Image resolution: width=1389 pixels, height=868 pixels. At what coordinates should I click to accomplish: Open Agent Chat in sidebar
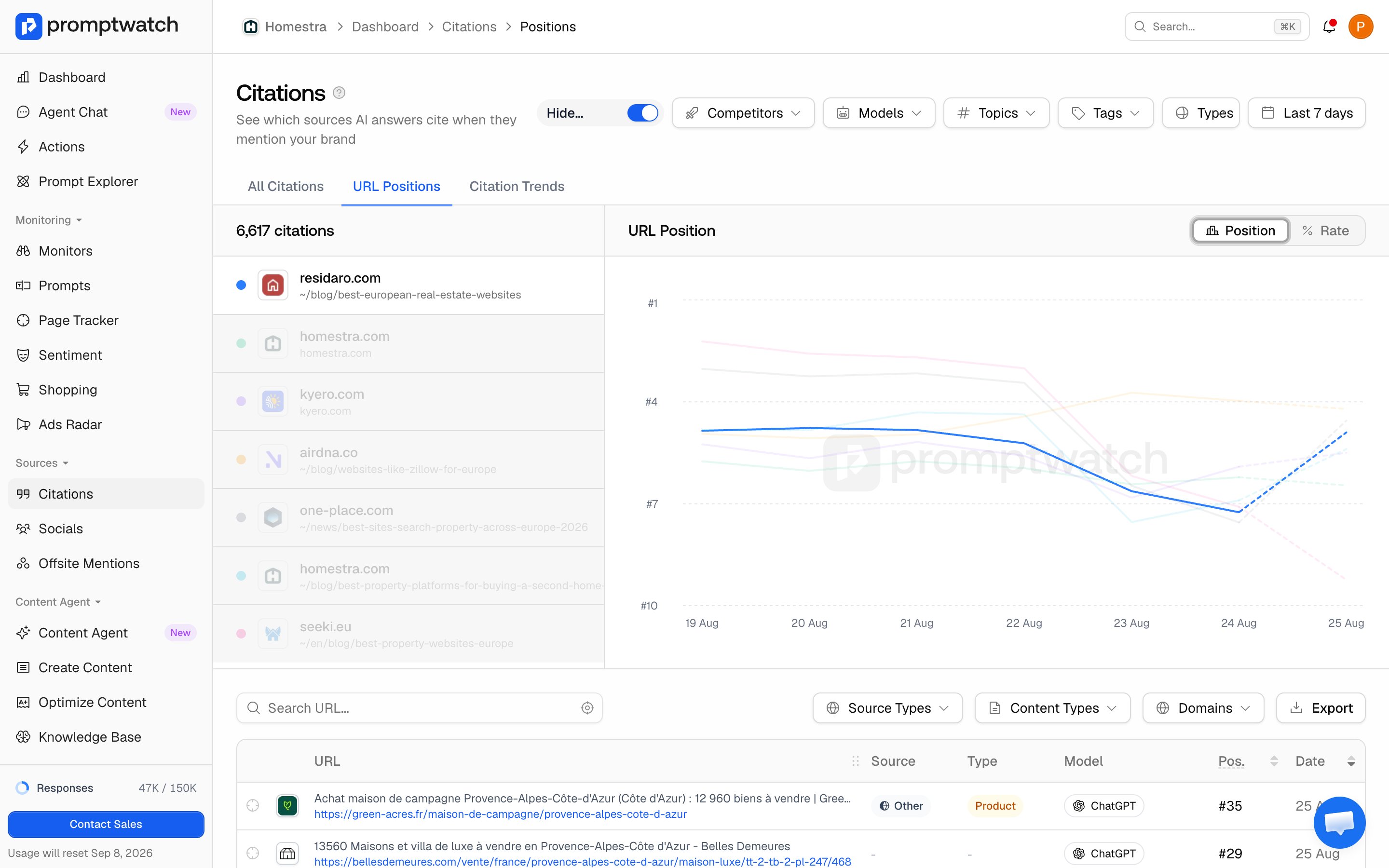coord(106,112)
